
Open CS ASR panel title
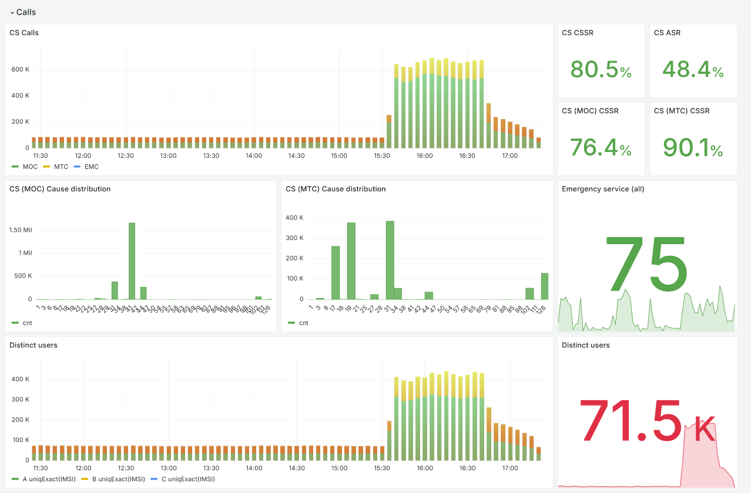point(667,33)
